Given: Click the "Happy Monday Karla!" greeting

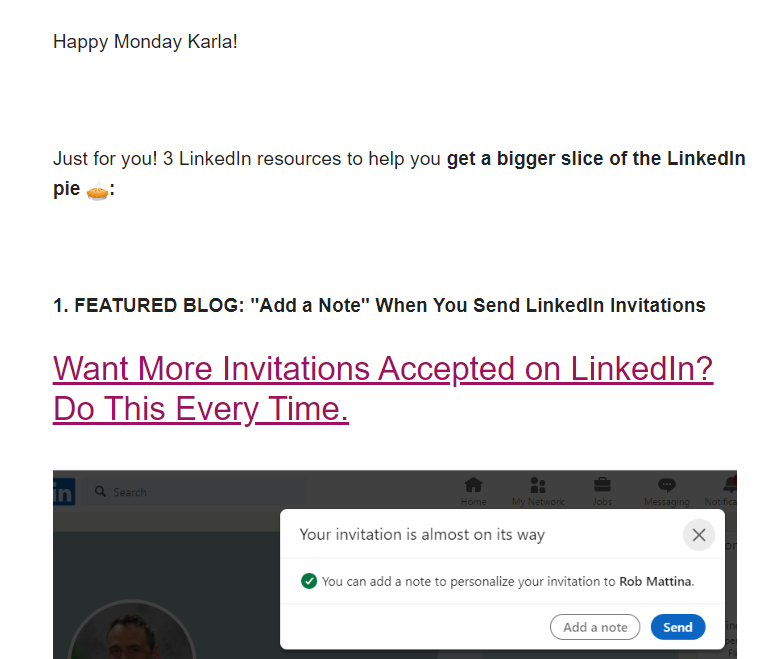Looking at the screenshot, I should point(145,42).
